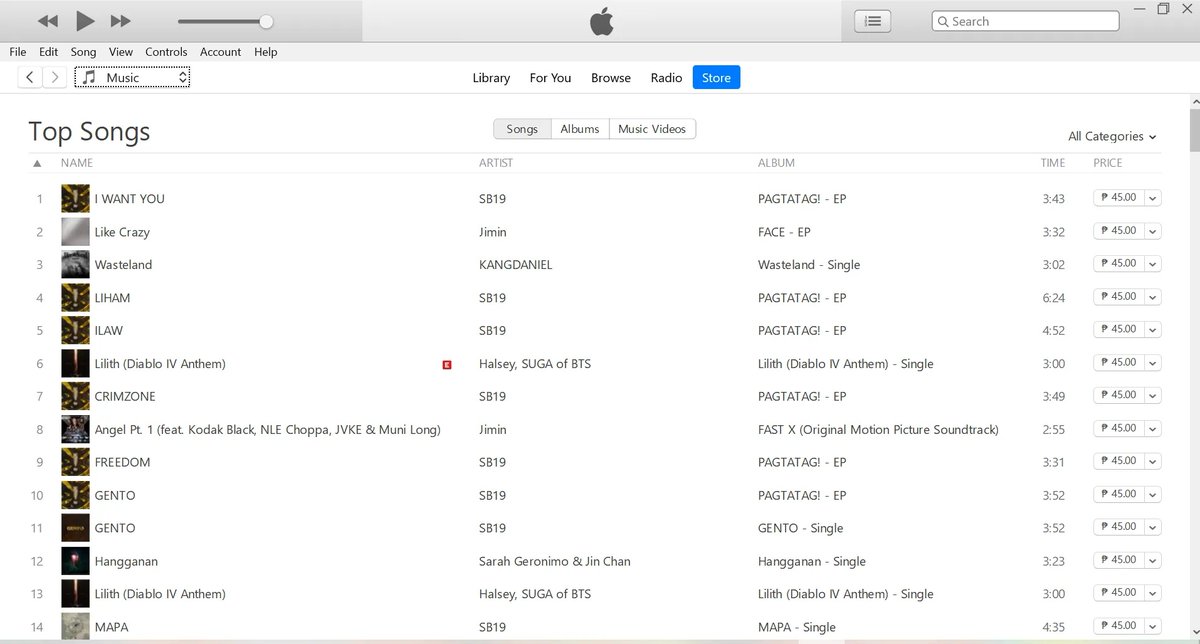Open the FAST X soundtrack album link

click(878, 430)
